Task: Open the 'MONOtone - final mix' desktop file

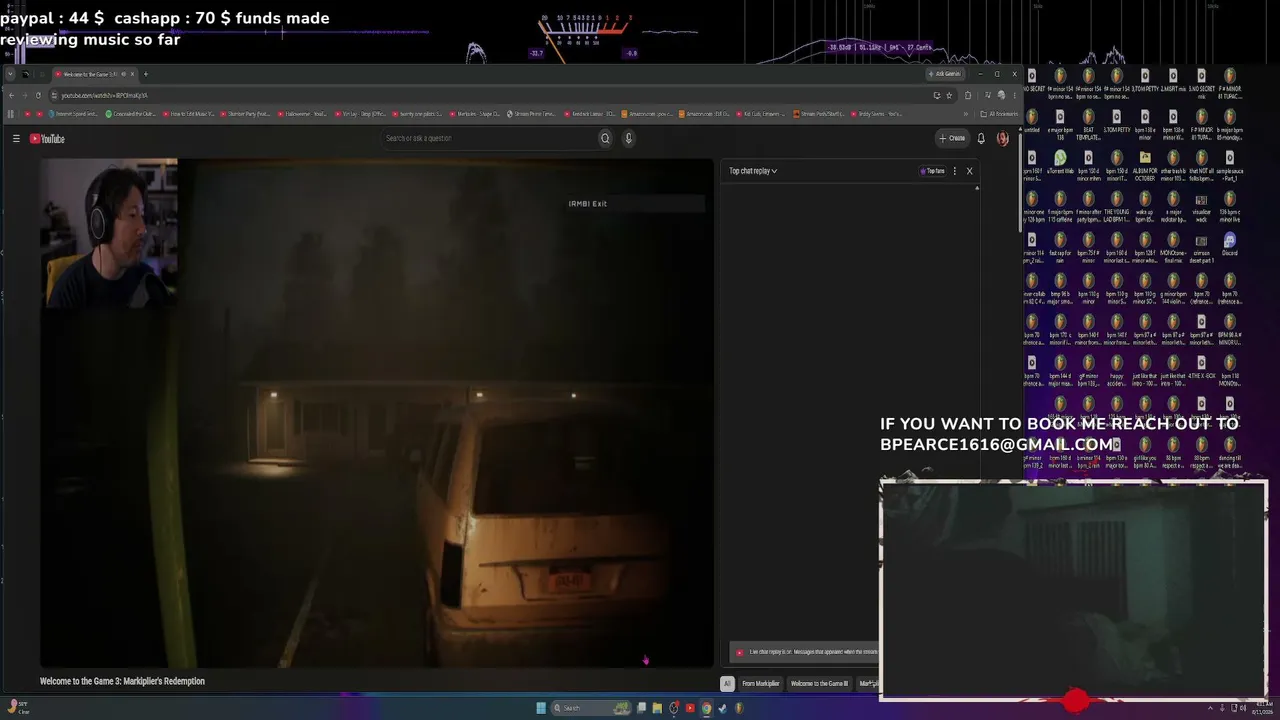Action: 1173,245
